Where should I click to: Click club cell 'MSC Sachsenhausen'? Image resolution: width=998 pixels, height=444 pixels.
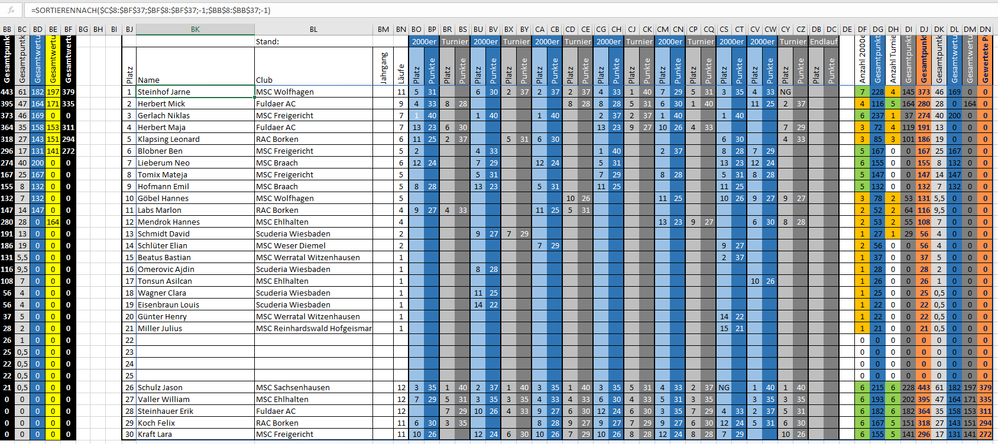click(x=314, y=387)
